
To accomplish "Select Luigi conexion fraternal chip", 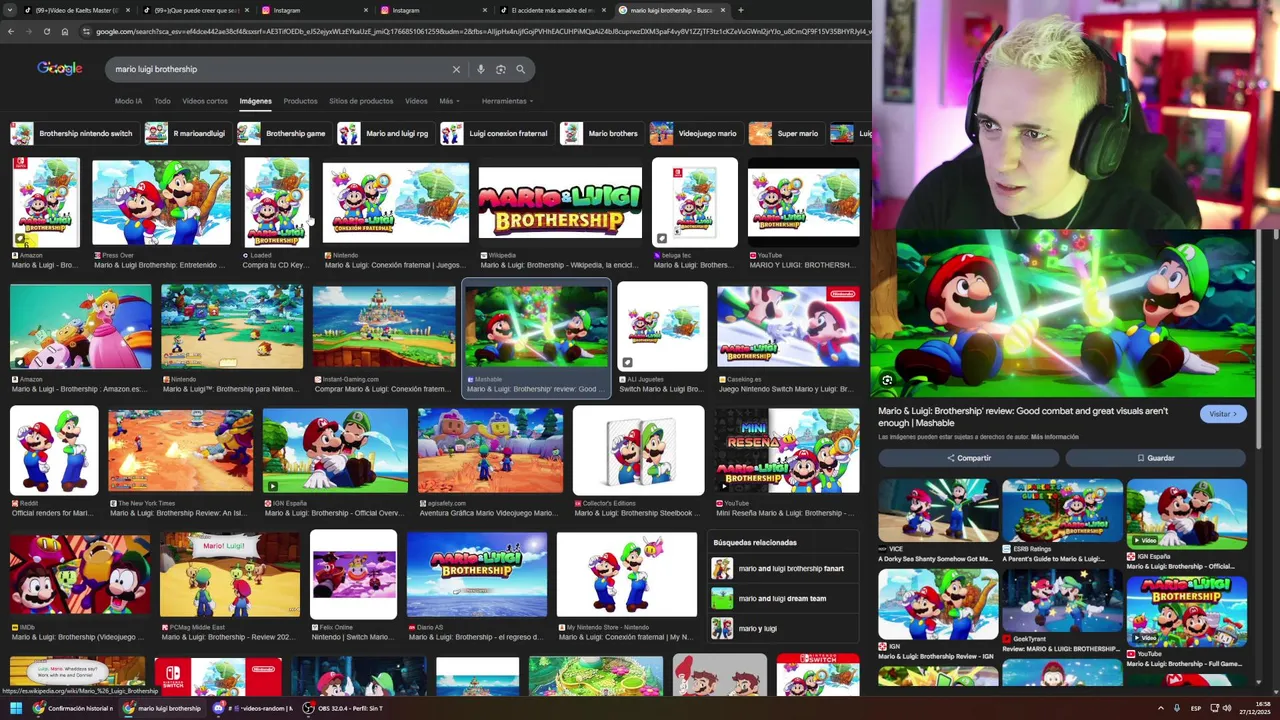I will [x=496, y=133].
